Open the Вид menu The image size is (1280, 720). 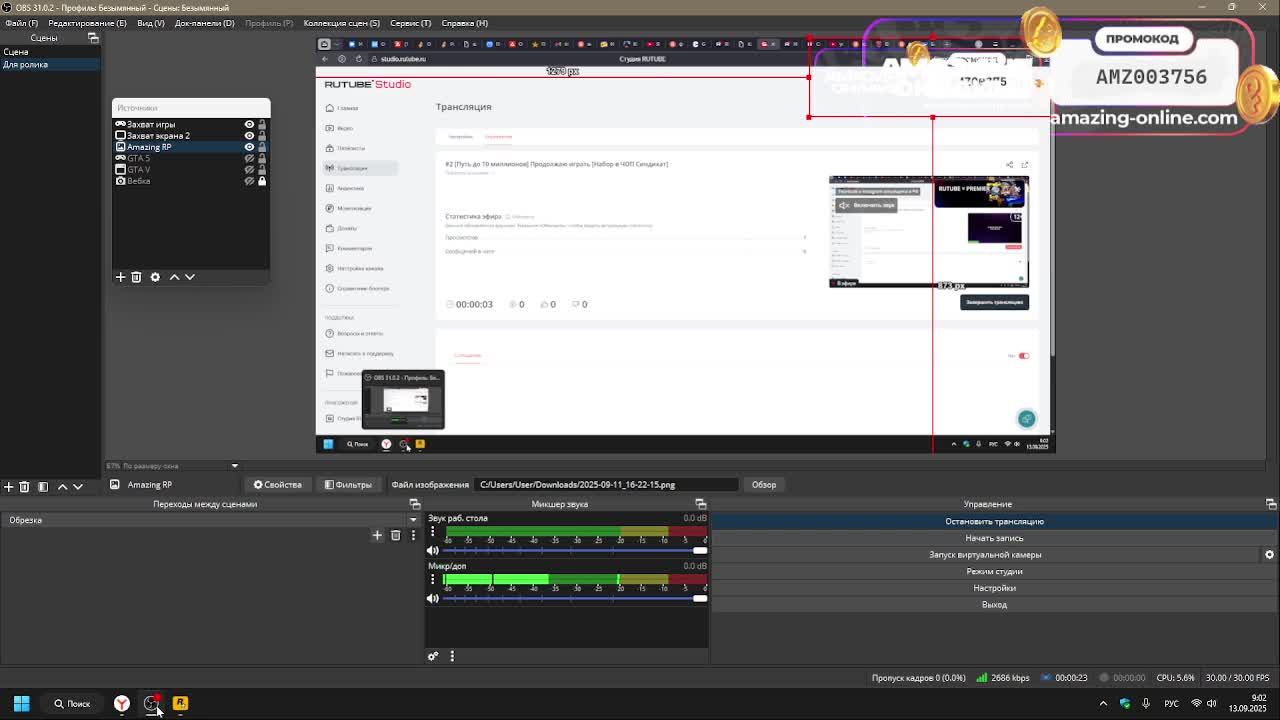point(150,23)
